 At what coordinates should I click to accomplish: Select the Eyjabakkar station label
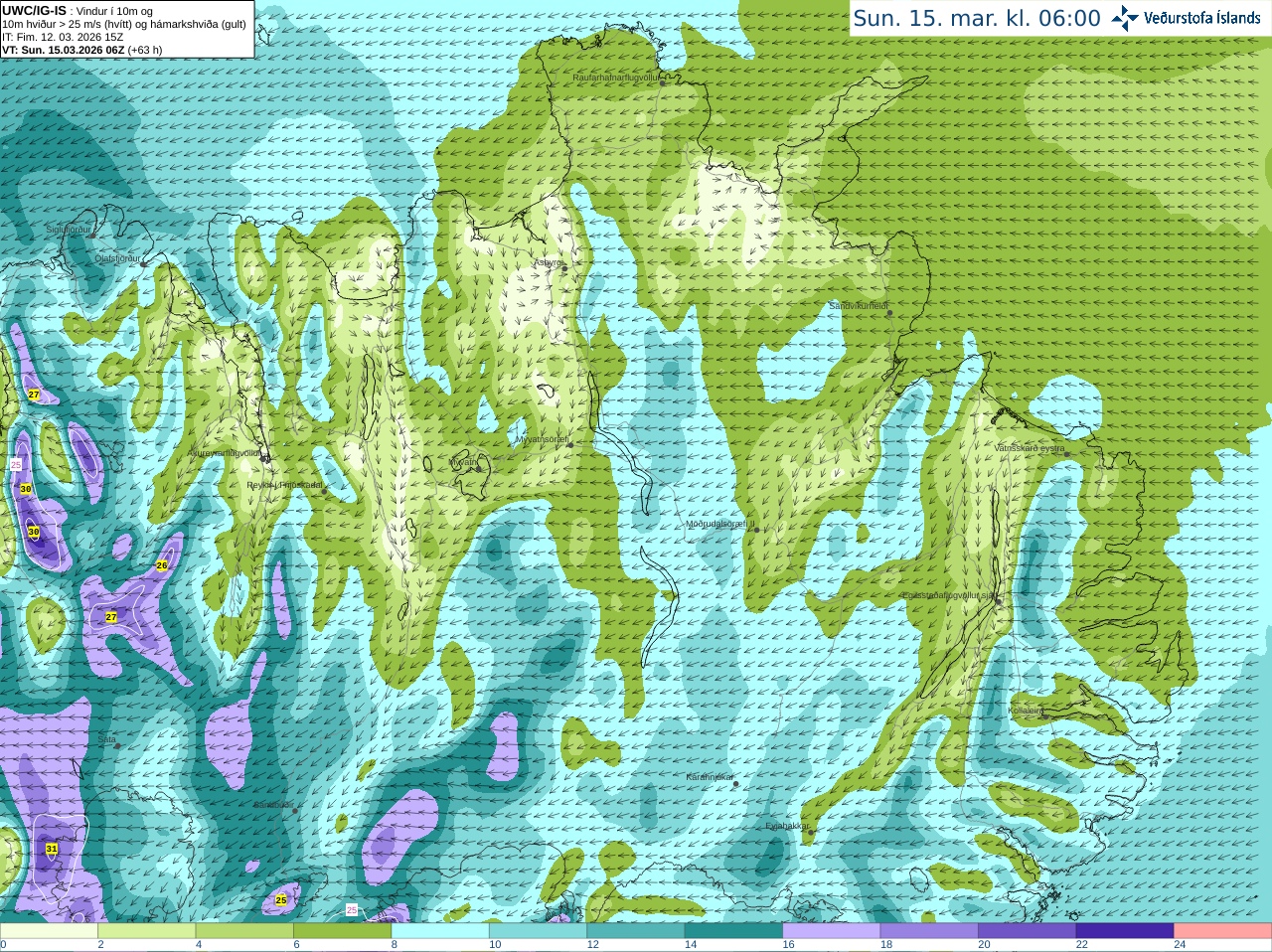point(788,826)
